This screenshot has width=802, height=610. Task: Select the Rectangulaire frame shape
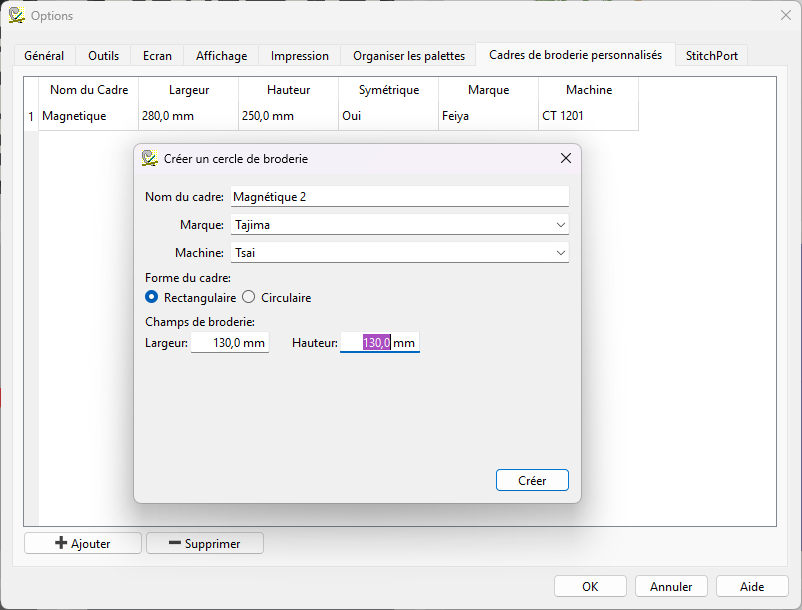pos(152,297)
